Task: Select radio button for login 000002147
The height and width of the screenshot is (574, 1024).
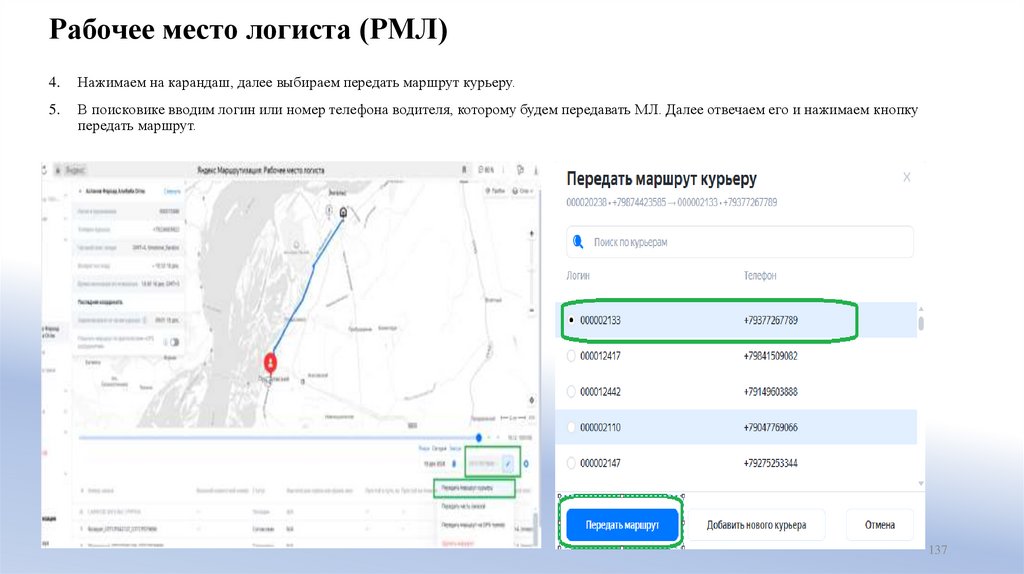Action: tap(571, 463)
